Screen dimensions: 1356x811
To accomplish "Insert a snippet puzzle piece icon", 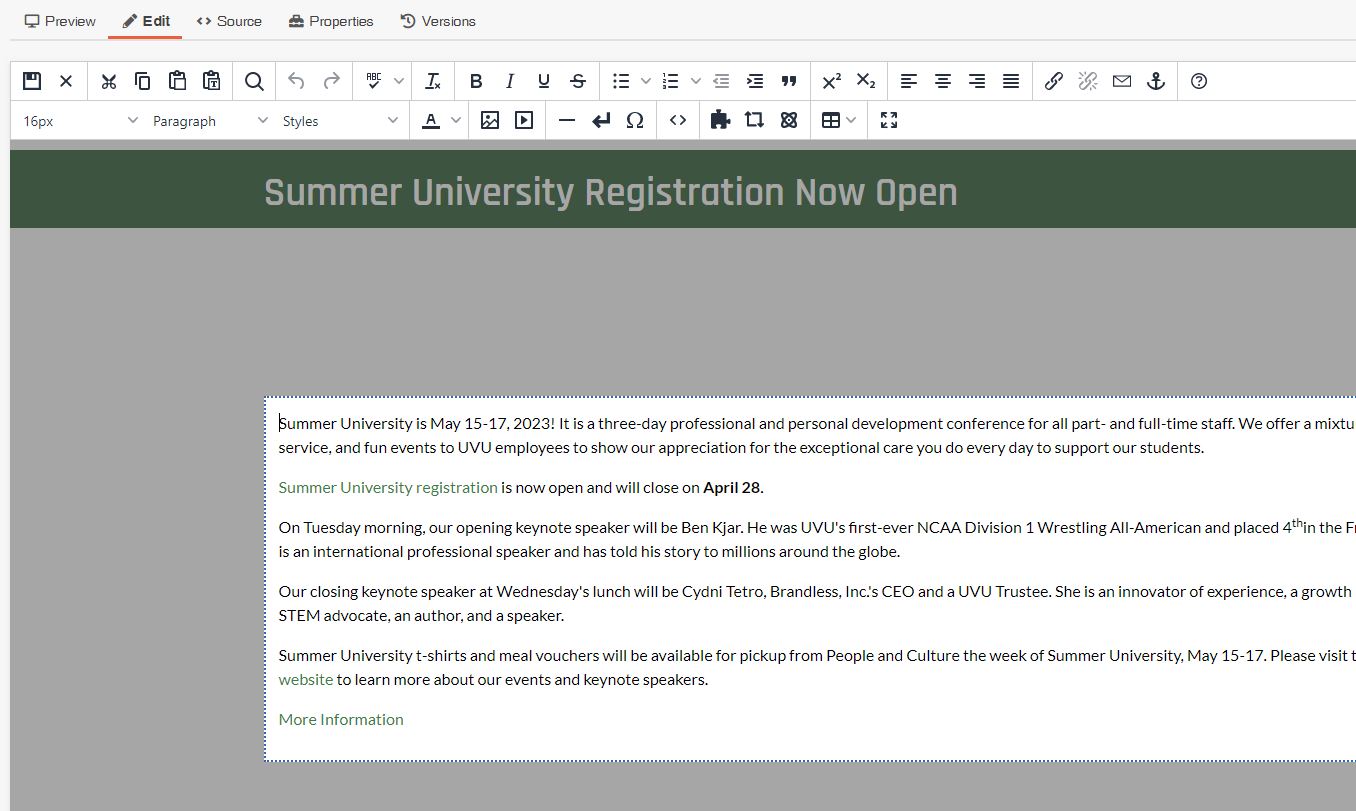I will 720,120.
